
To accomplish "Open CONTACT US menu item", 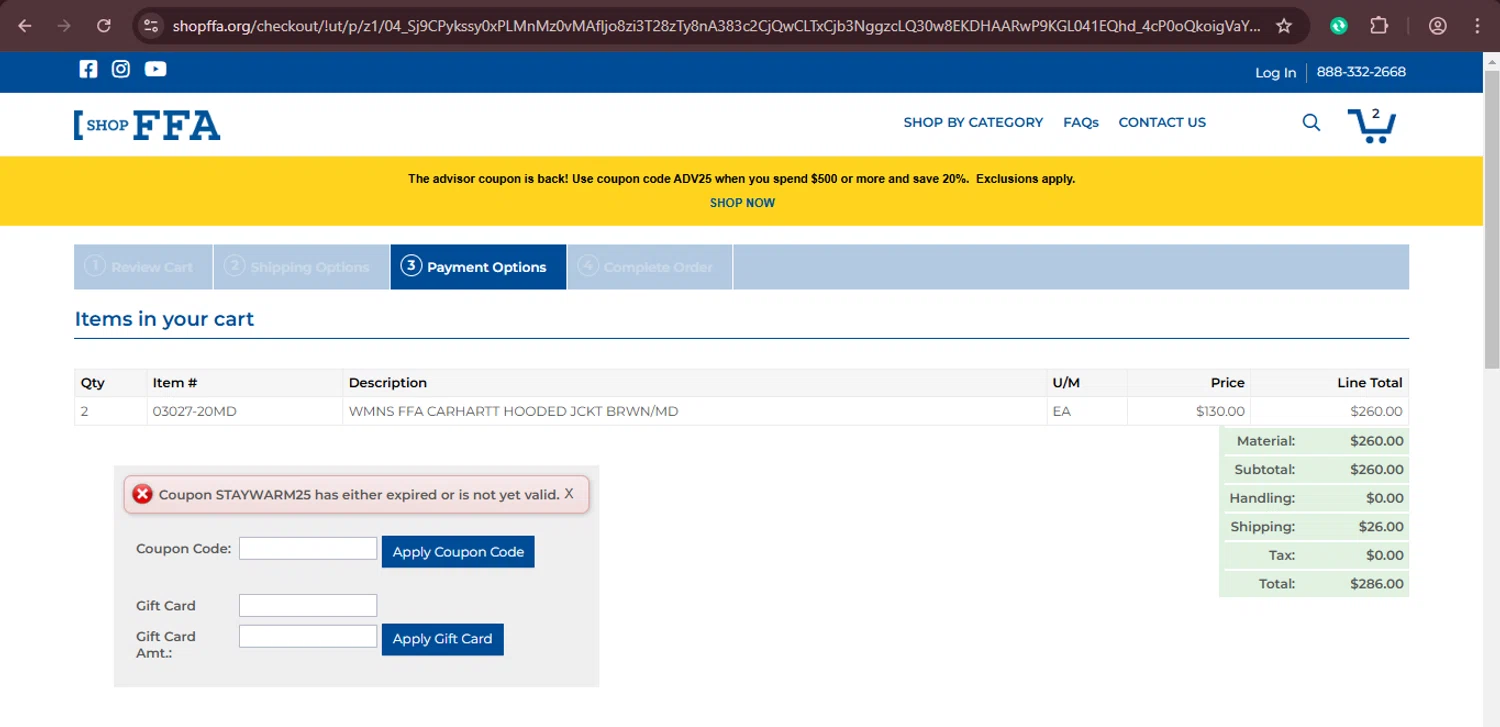I will point(1162,122).
